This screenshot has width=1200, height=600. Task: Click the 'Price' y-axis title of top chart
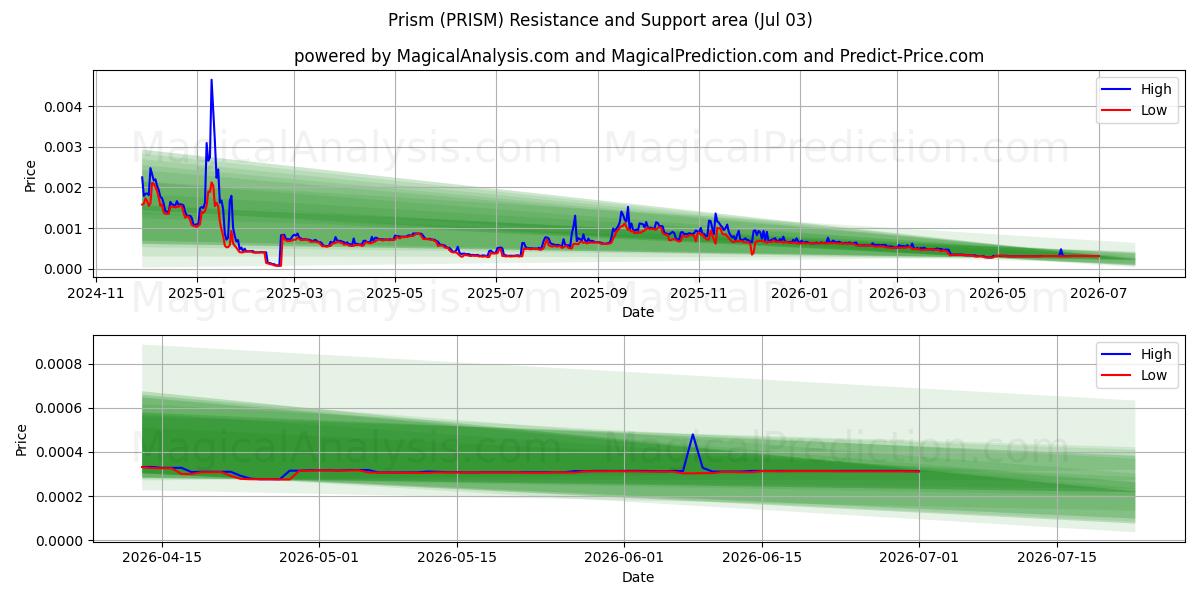[30, 176]
